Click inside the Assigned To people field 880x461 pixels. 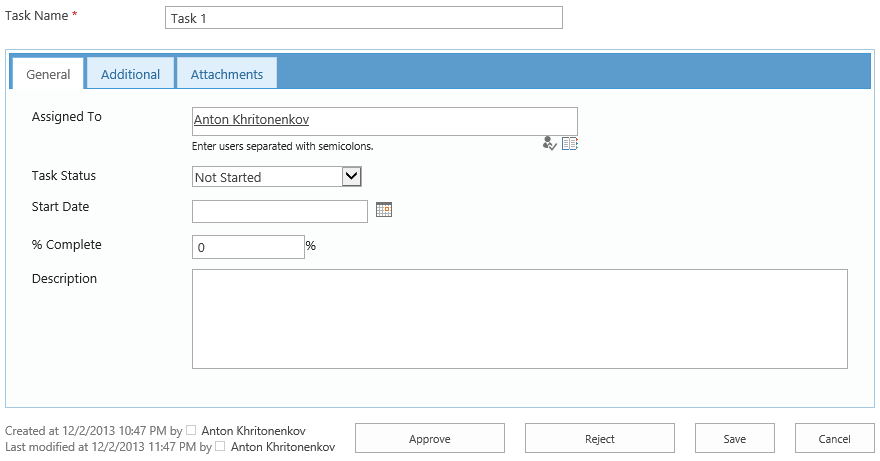[x=440, y=120]
